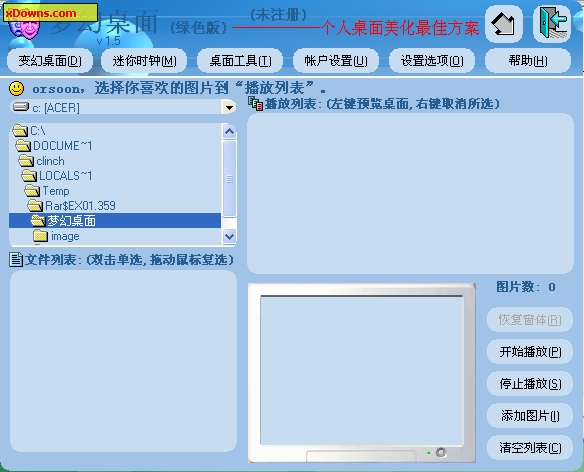Open the 变幻桌面(D) menu
Screen dimensions: 584x472
[x=50, y=60]
